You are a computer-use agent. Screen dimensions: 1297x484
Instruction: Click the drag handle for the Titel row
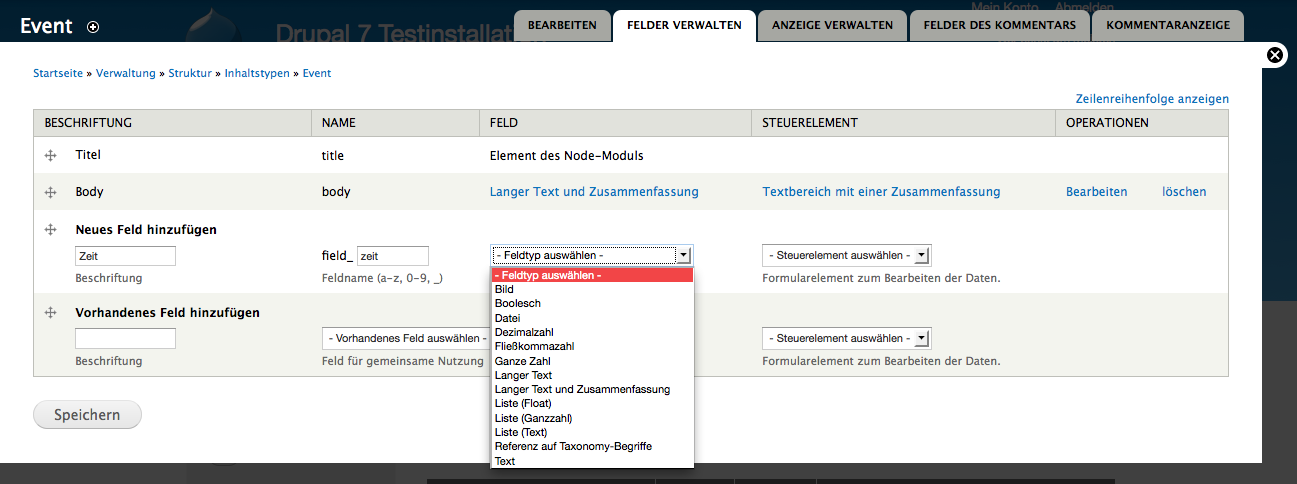point(50,156)
